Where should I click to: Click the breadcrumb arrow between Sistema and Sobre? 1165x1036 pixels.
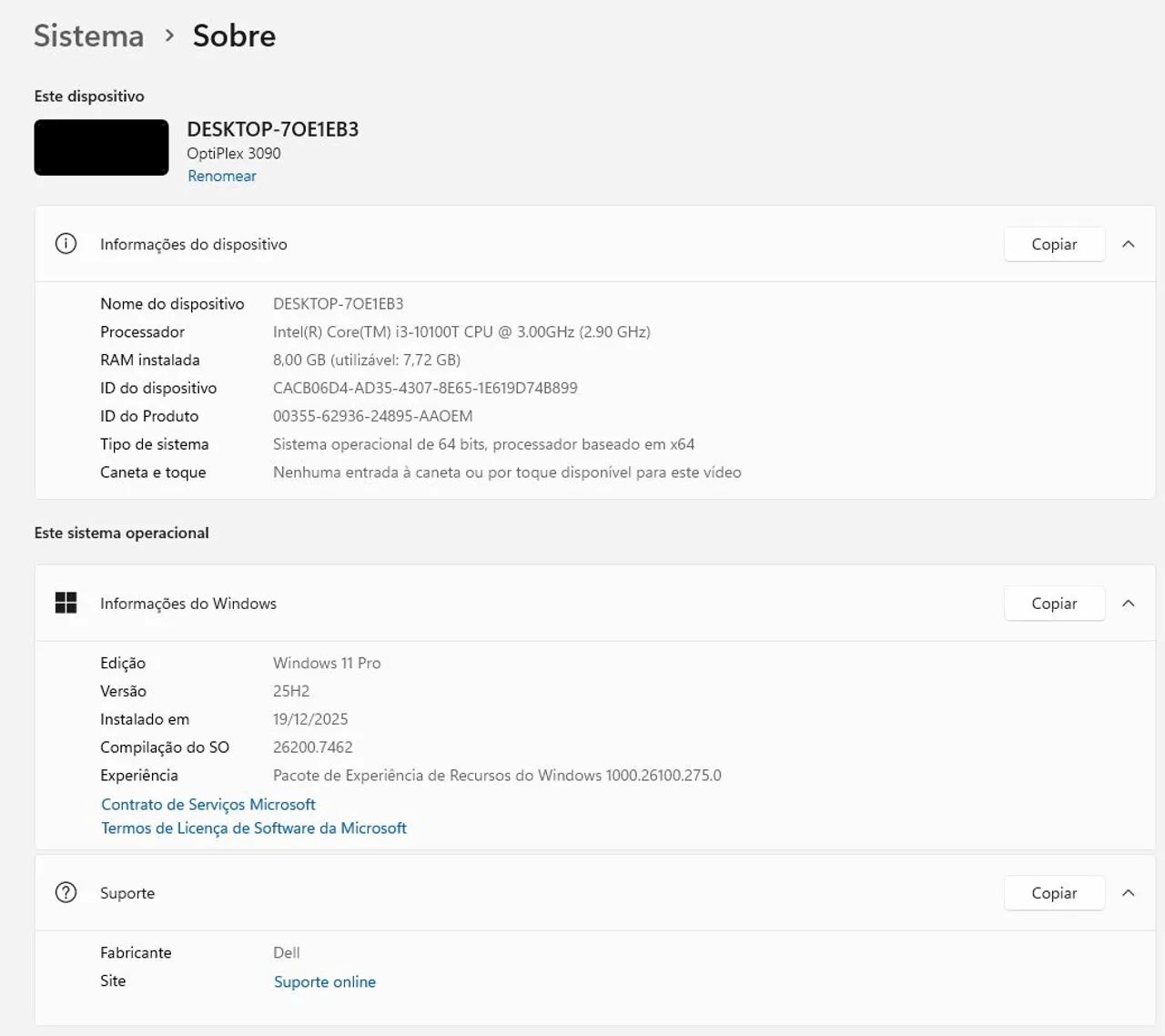pos(169,36)
